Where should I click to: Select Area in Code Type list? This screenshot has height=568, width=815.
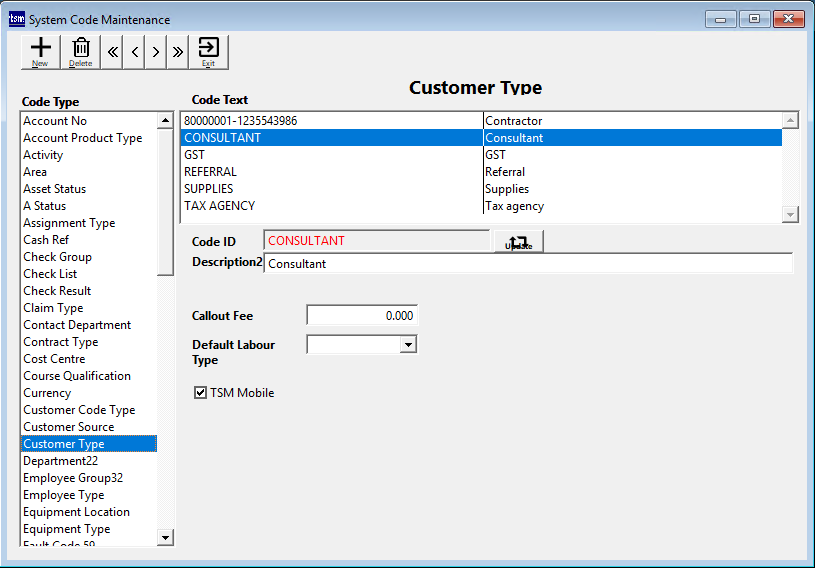pyautogui.click(x=89, y=172)
